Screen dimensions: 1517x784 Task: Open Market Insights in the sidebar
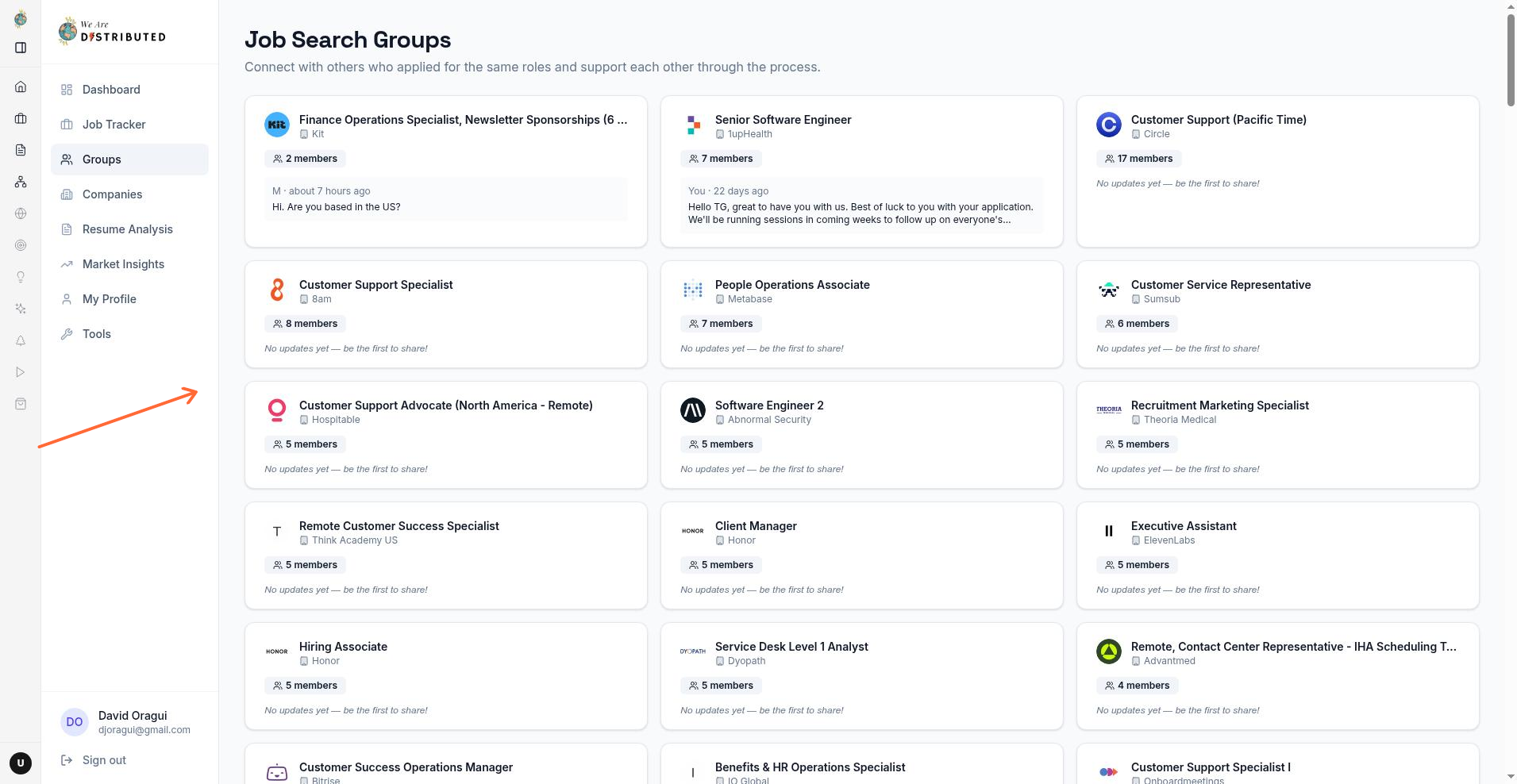coord(129,264)
